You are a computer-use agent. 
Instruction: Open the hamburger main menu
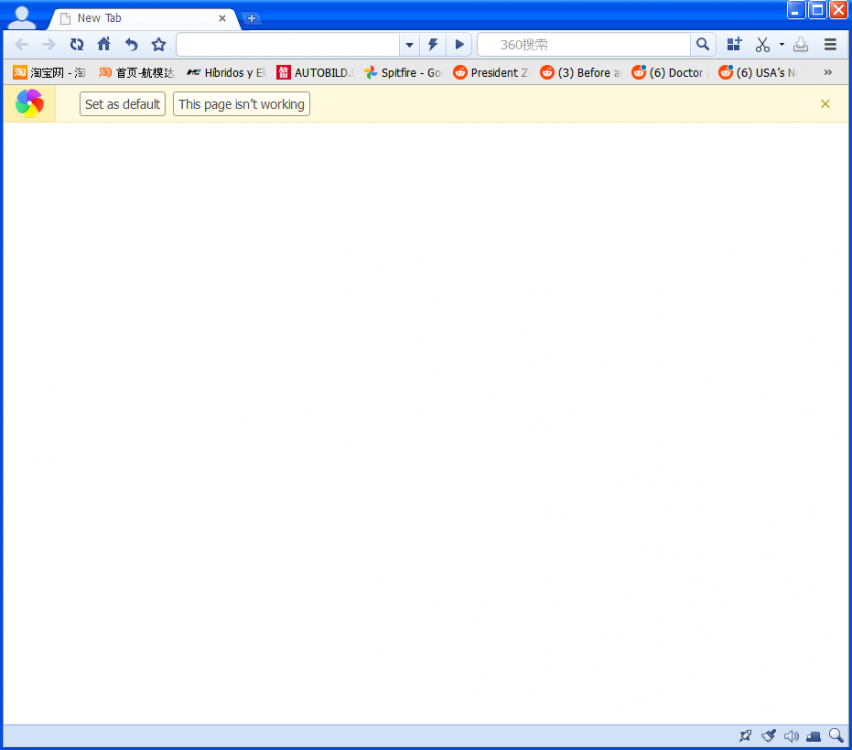coord(830,44)
